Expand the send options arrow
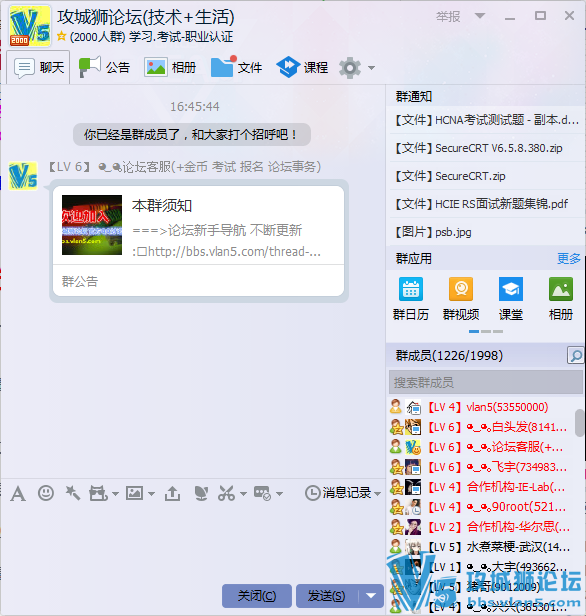 click(371, 596)
